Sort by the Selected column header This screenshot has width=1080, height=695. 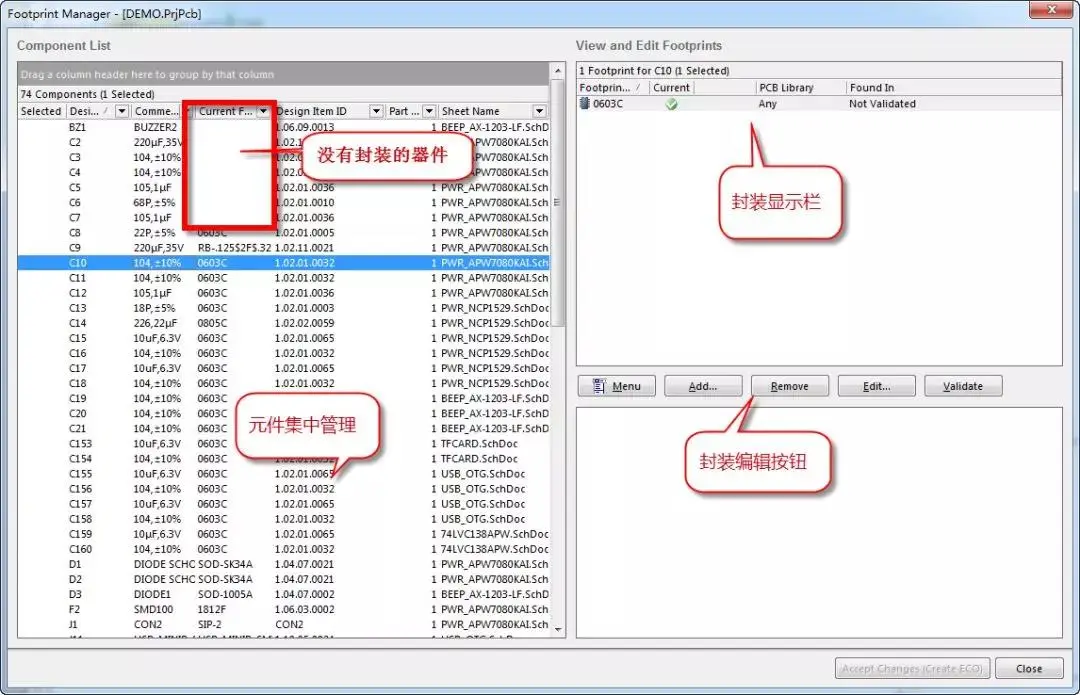[41, 111]
